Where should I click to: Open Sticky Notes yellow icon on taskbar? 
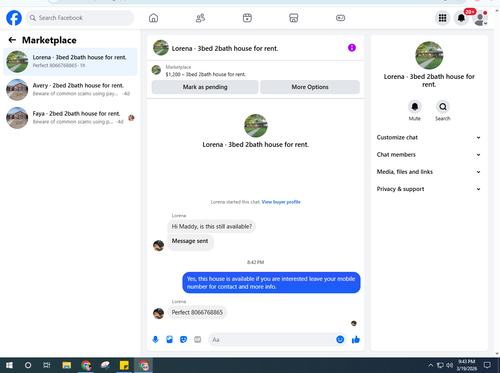tap(124, 365)
